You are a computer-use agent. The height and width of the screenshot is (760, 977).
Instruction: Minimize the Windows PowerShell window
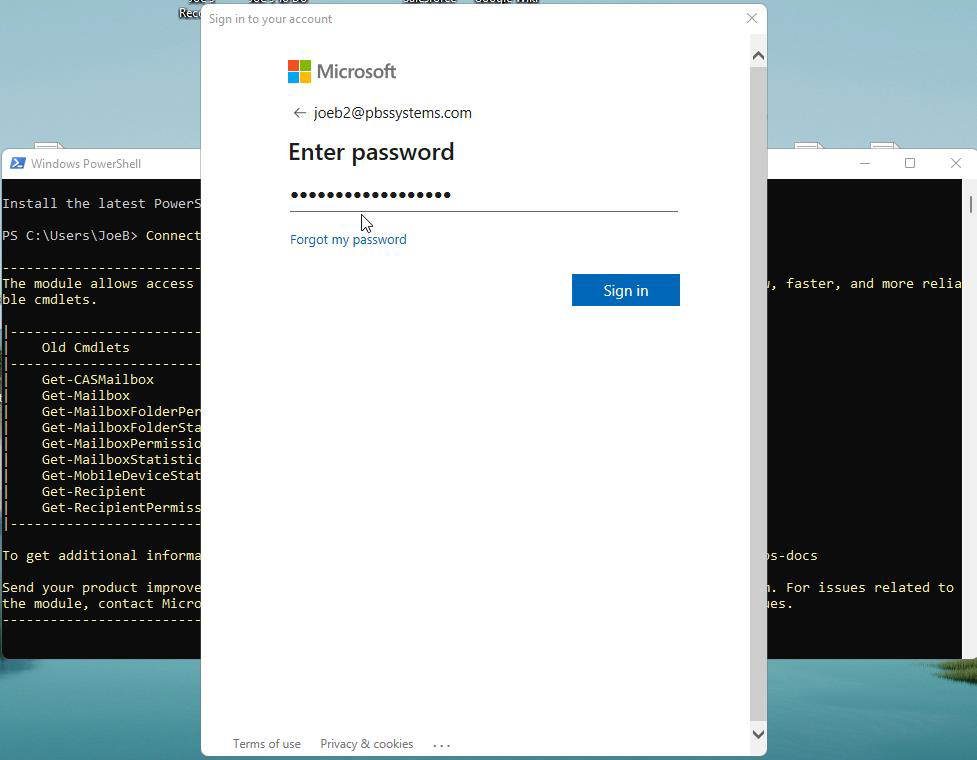click(865, 163)
